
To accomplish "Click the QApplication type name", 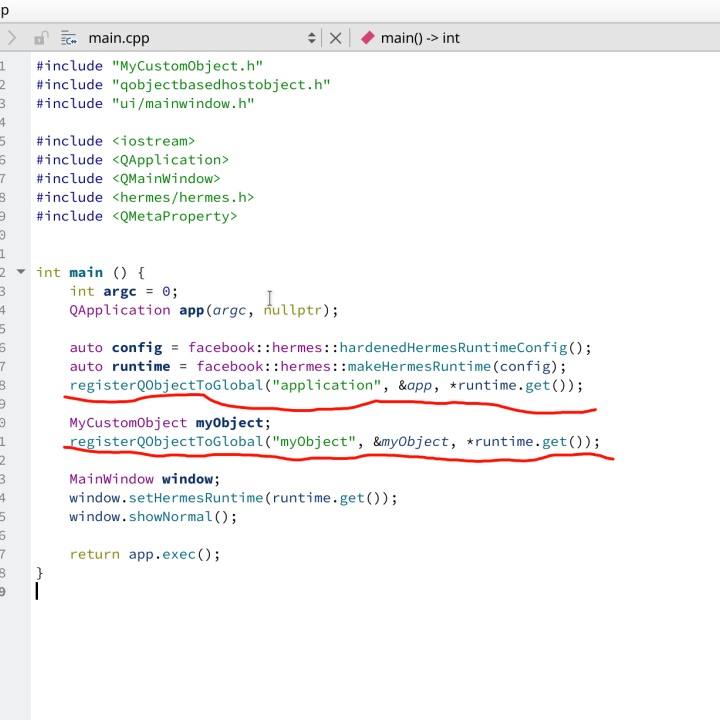I will coord(120,310).
